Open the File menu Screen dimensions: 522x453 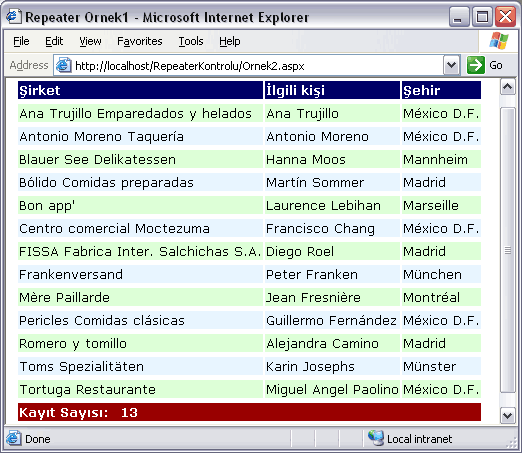[21, 41]
